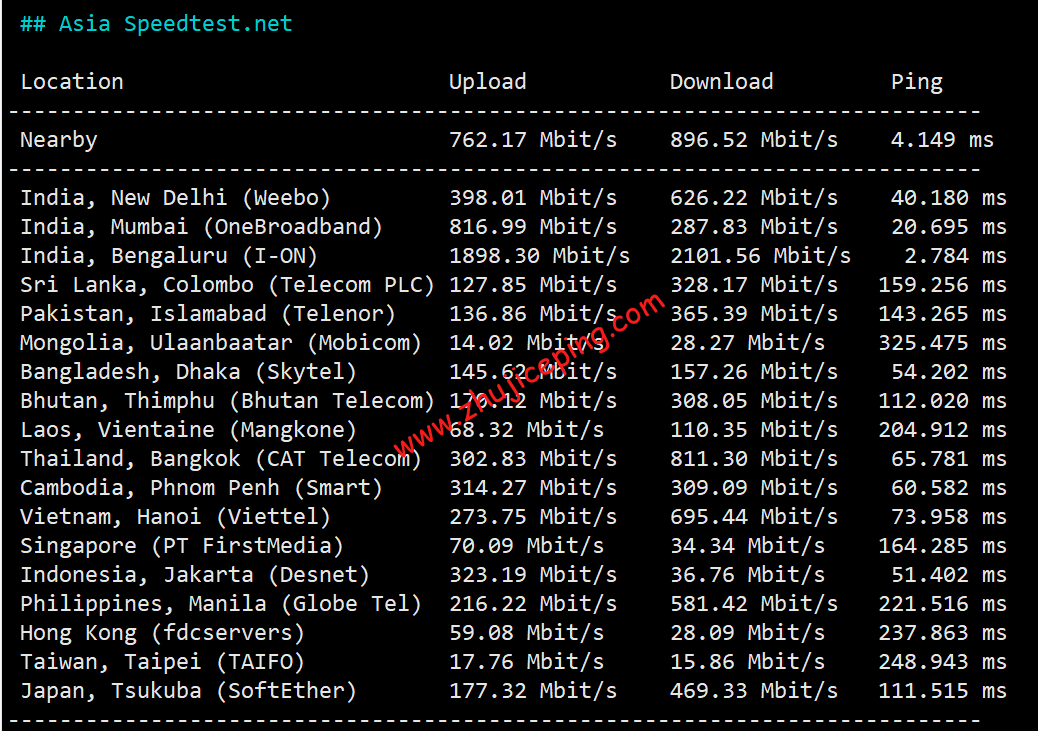Click Tsukuba download '469.33 Mbit/s'

[x=754, y=691]
